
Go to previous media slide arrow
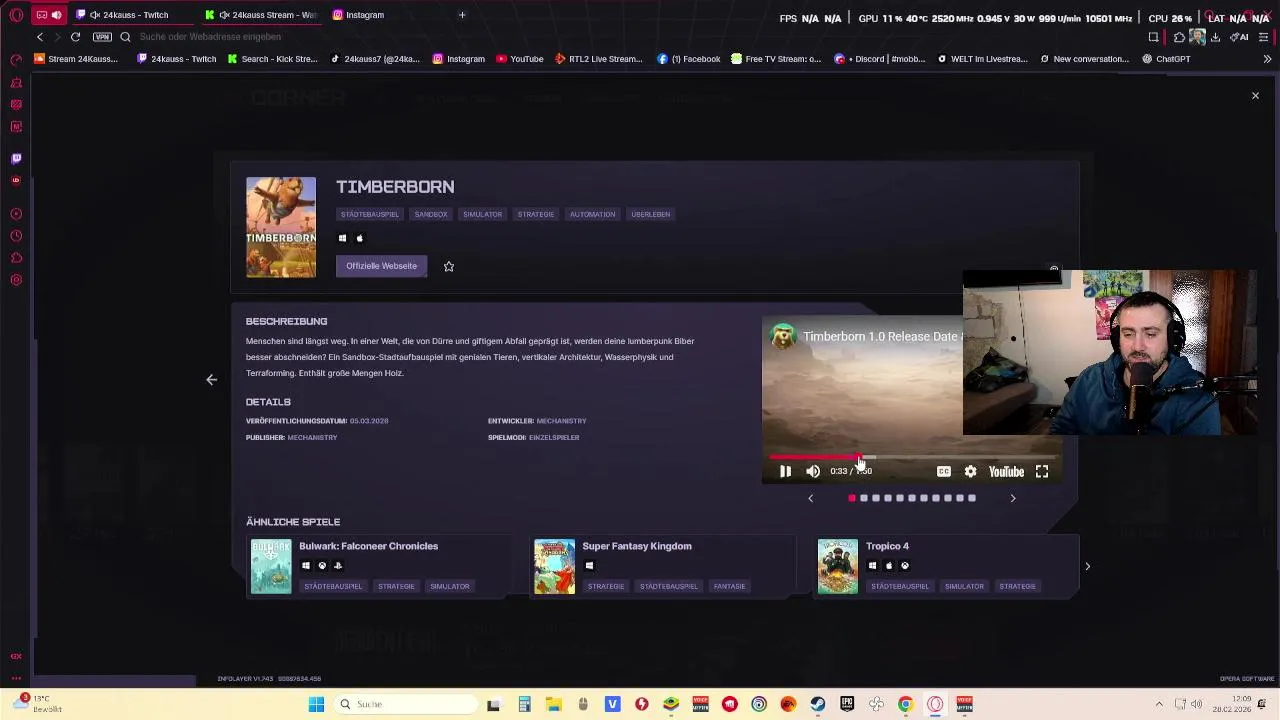[810, 498]
